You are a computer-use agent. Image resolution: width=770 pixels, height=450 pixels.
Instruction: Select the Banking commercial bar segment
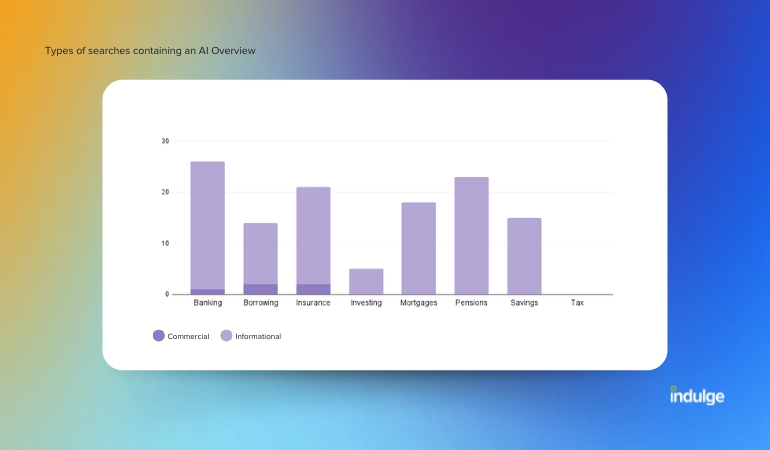pyautogui.click(x=208, y=292)
